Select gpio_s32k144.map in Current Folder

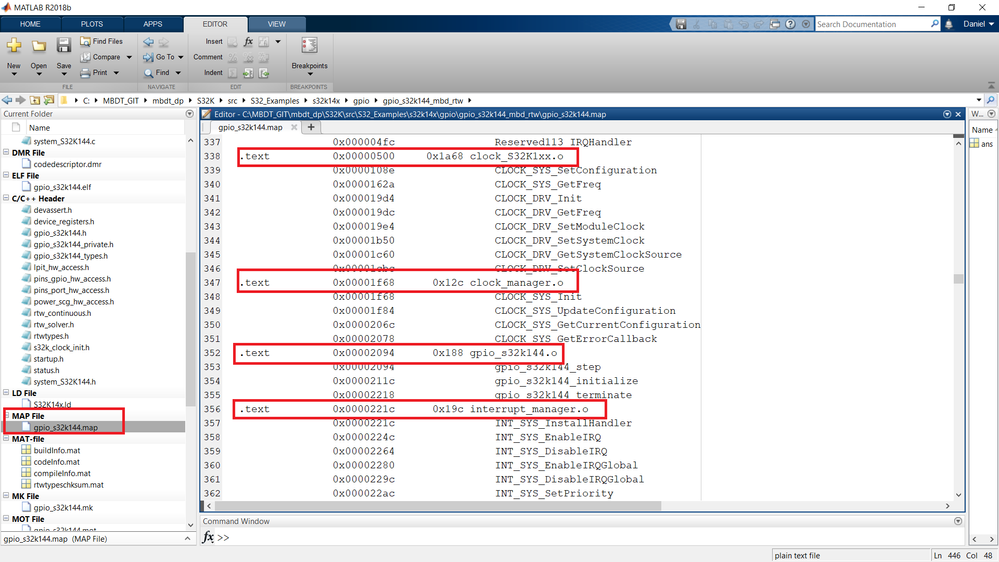pyautogui.click(x=66, y=428)
